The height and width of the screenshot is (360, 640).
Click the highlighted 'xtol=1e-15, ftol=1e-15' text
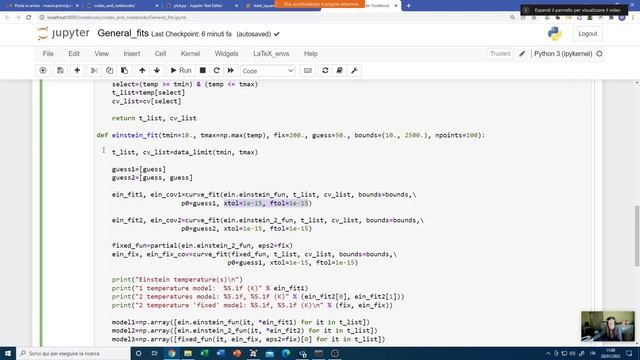coord(267,203)
